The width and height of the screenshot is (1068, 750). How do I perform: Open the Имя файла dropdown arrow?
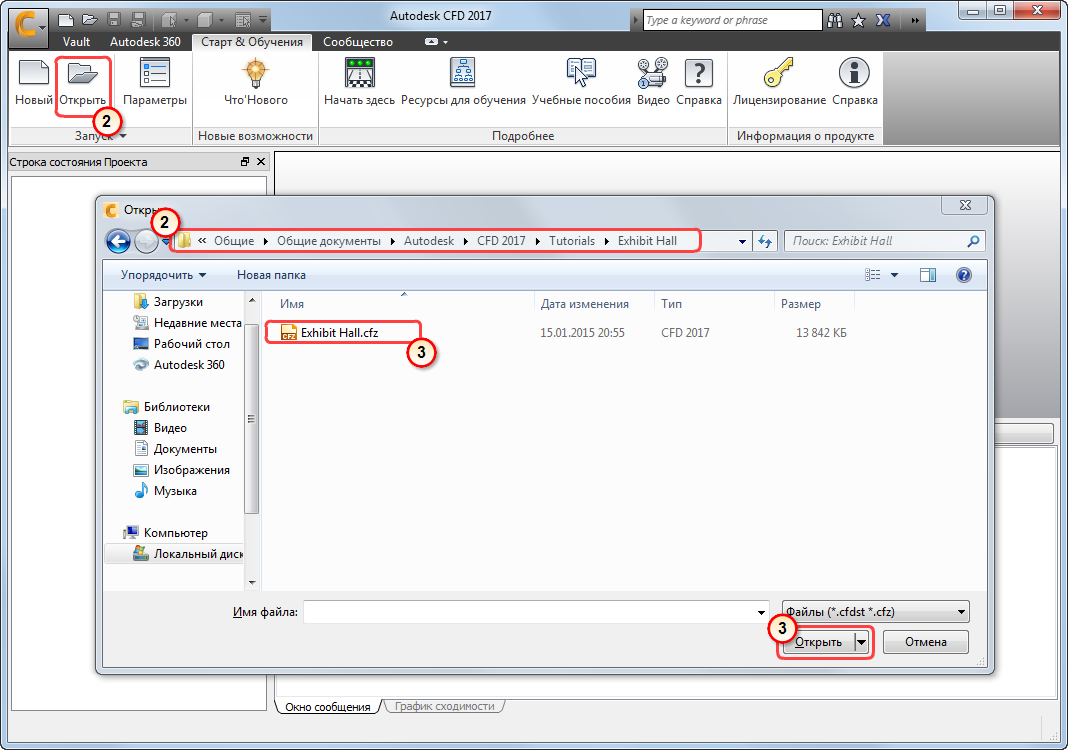point(761,612)
